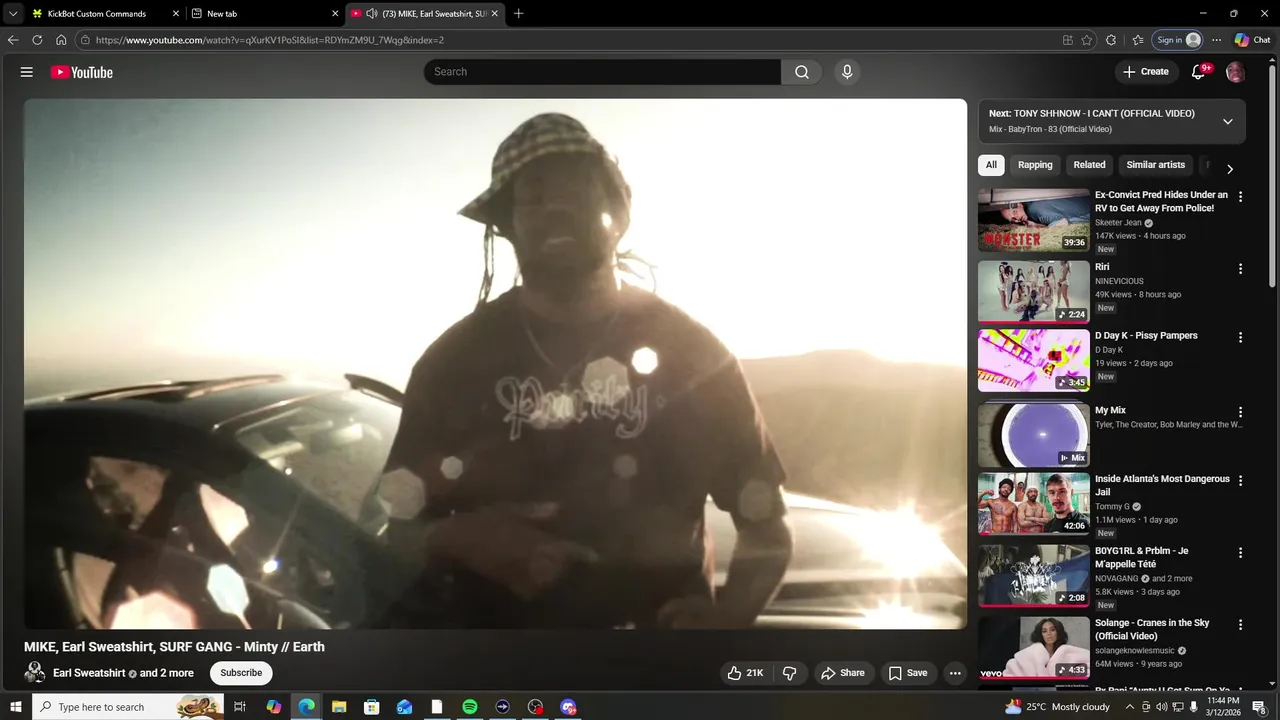This screenshot has height=720, width=1280.
Task: Open the browser home page
Action: [x=61, y=40]
